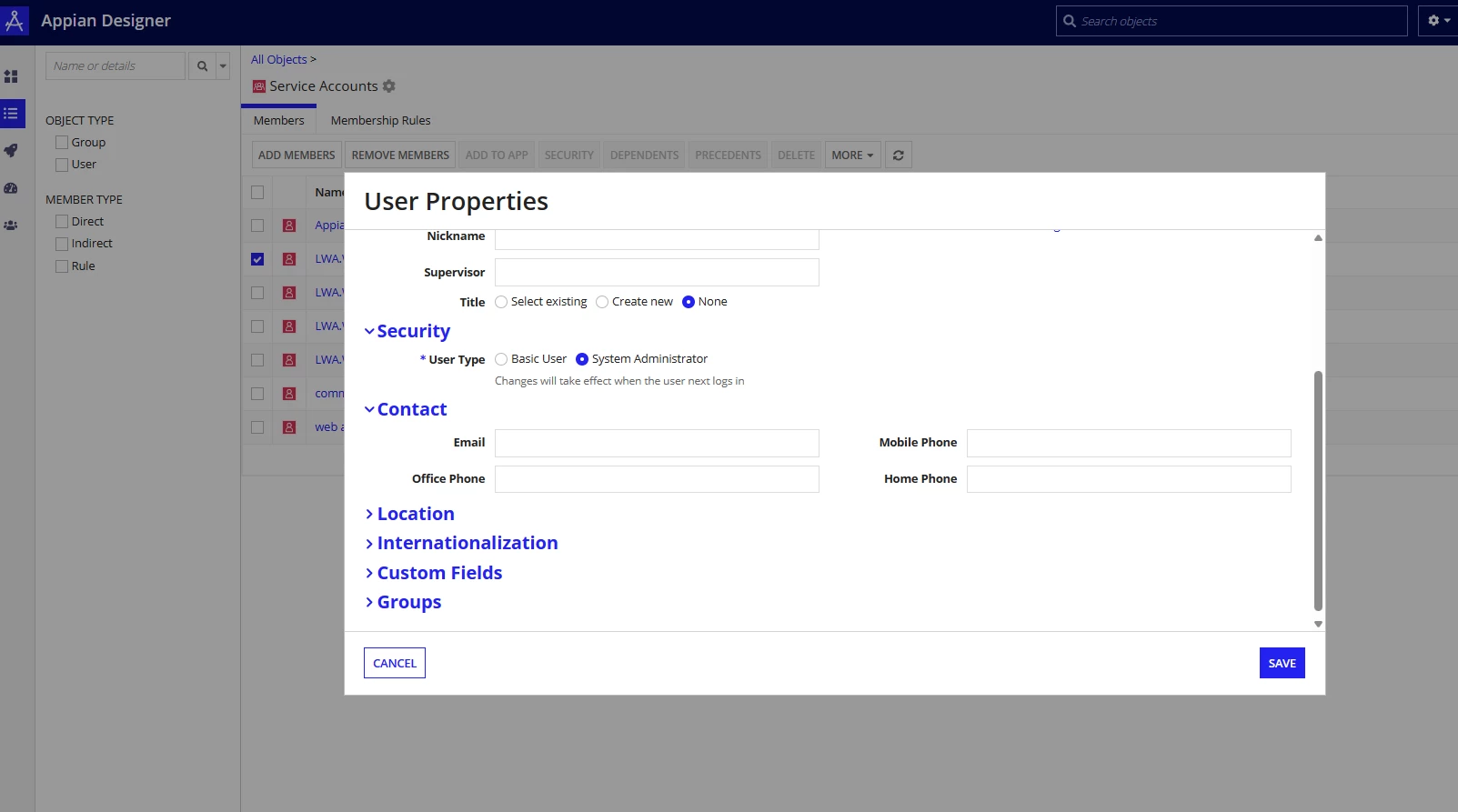This screenshot has width=1458, height=812.
Task: Switch to the Members tab
Action: click(x=279, y=120)
